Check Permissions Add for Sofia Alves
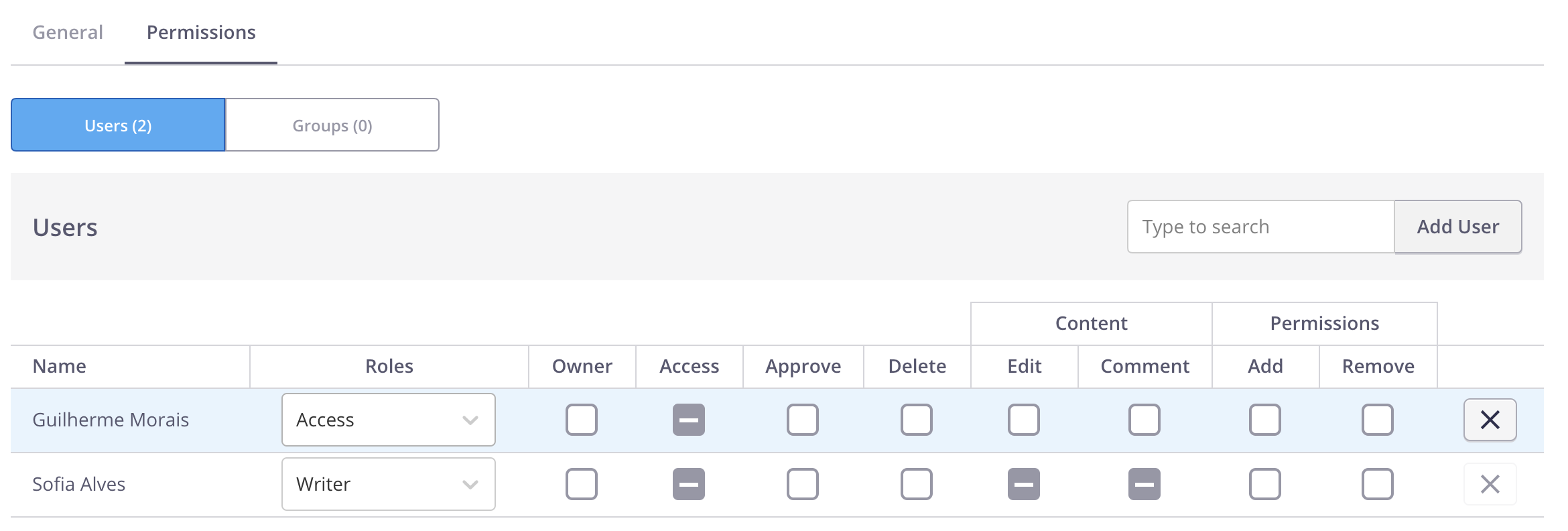 [x=1265, y=484]
